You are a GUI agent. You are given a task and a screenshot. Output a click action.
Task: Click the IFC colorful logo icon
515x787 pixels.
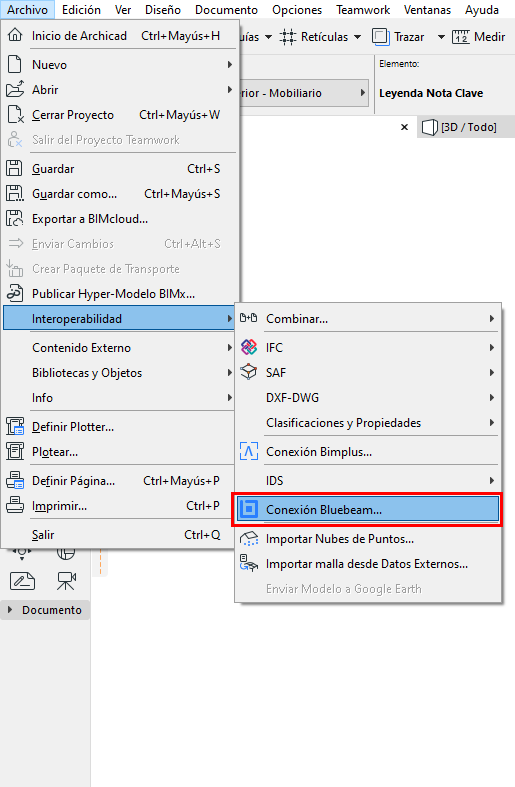pos(248,347)
